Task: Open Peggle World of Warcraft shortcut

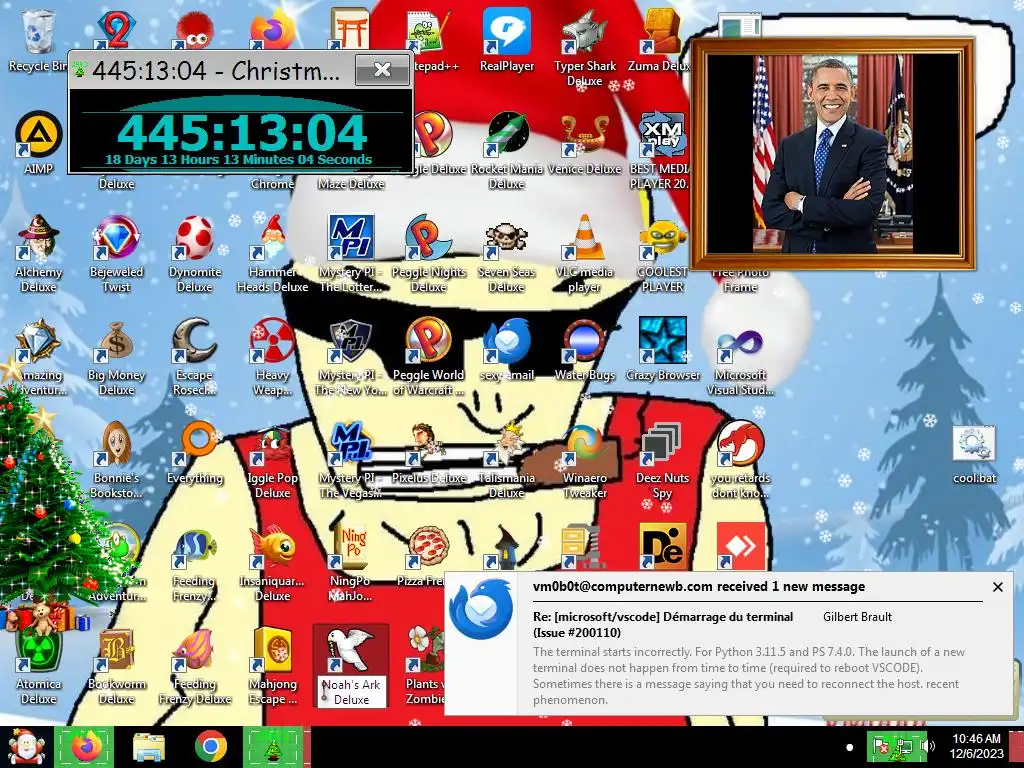Action: tap(428, 357)
